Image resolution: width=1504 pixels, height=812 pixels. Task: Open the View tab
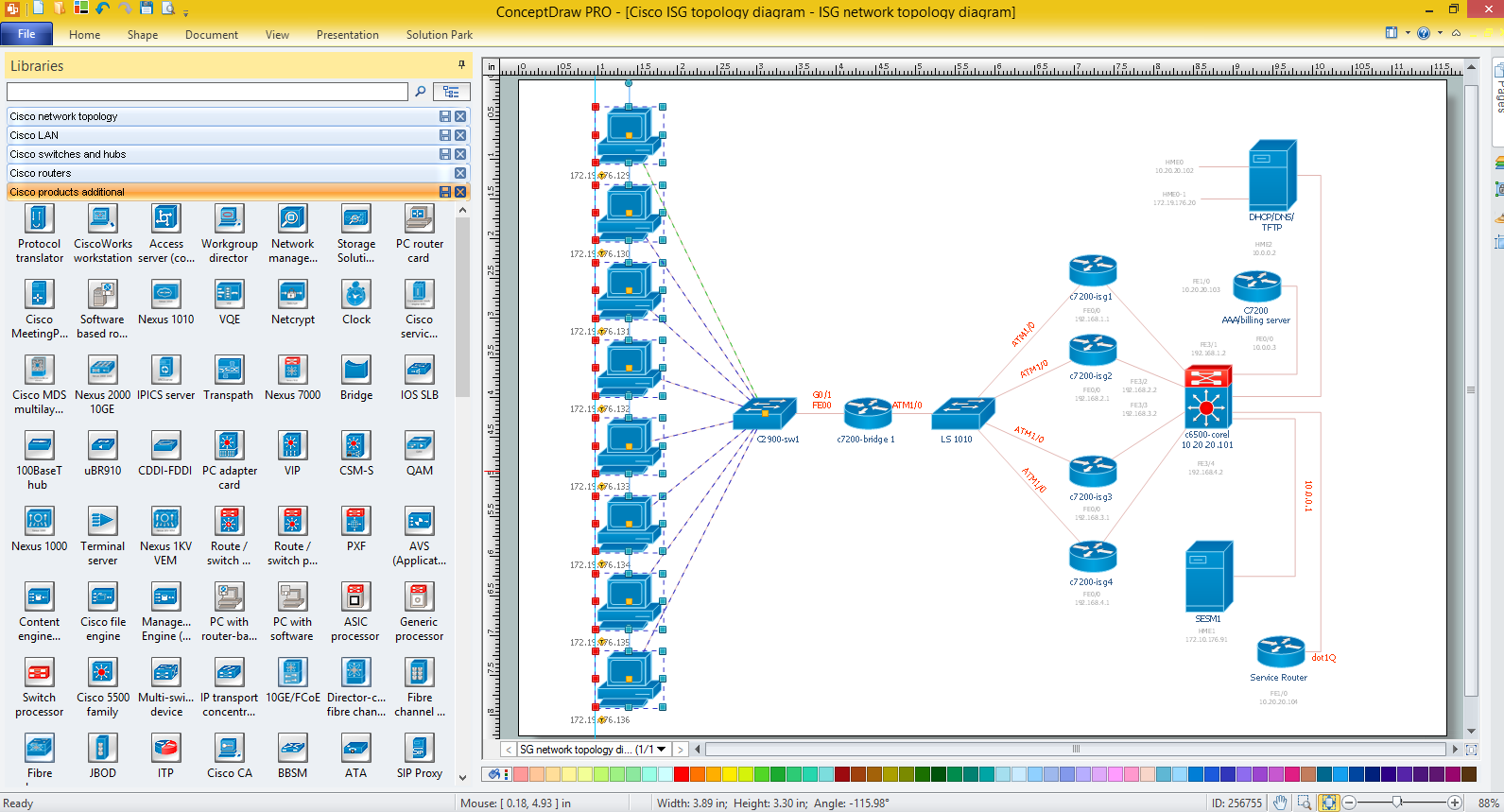pos(277,35)
